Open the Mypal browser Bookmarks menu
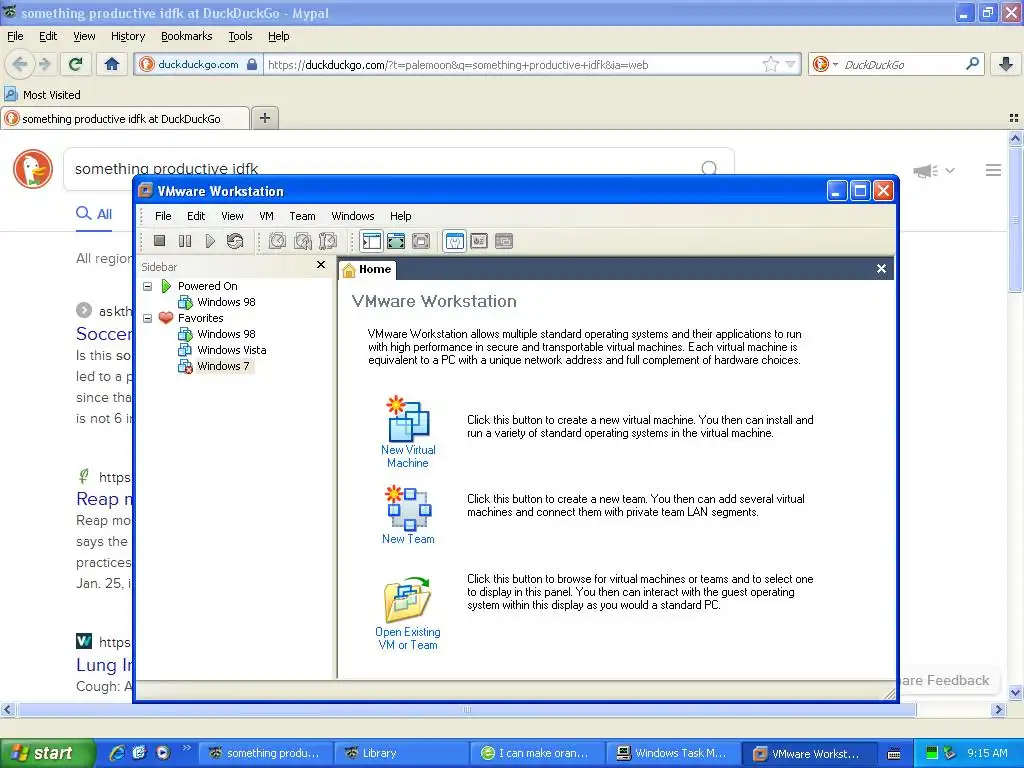 tap(187, 37)
